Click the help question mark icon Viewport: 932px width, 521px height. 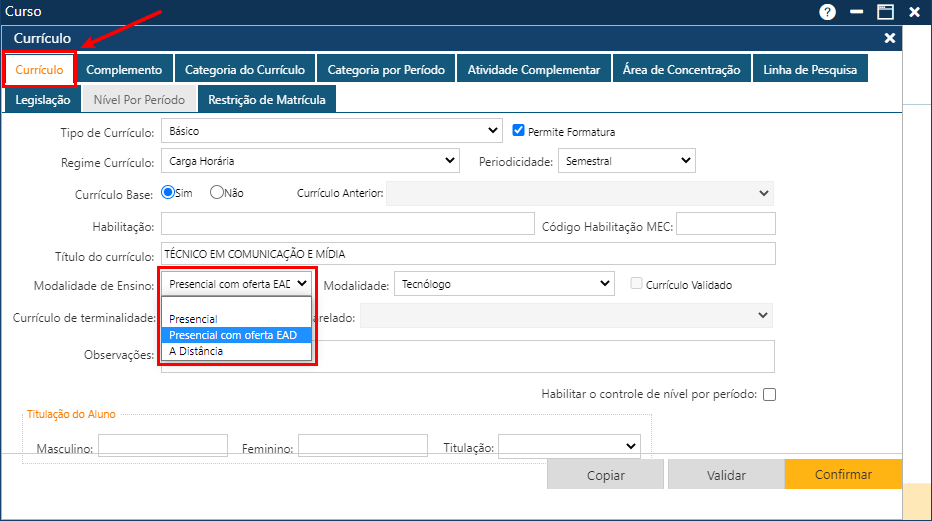tap(827, 12)
